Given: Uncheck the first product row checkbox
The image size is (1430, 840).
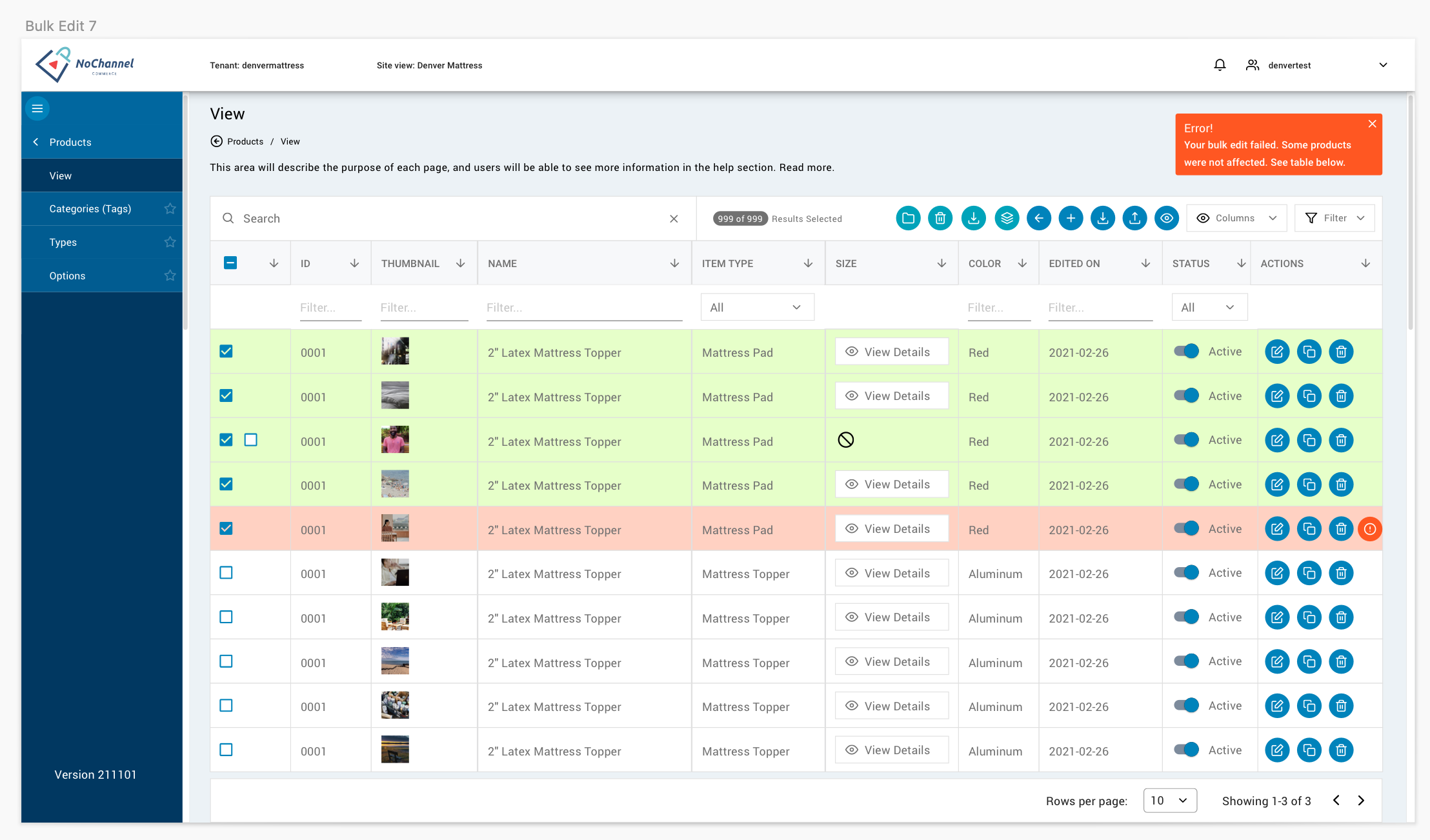Looking at the screenshot, I should pos(226,351).
